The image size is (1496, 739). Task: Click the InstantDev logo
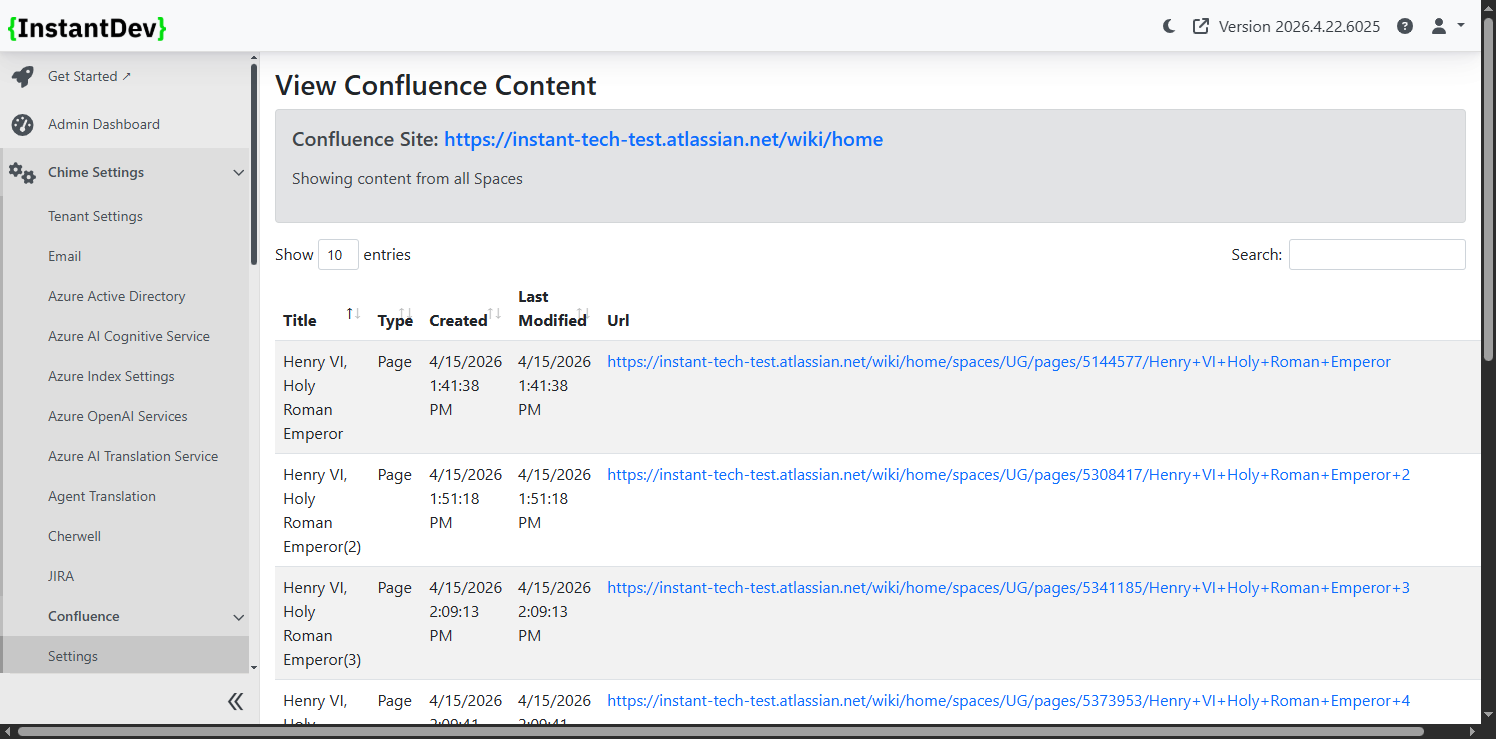click(87, 27)
